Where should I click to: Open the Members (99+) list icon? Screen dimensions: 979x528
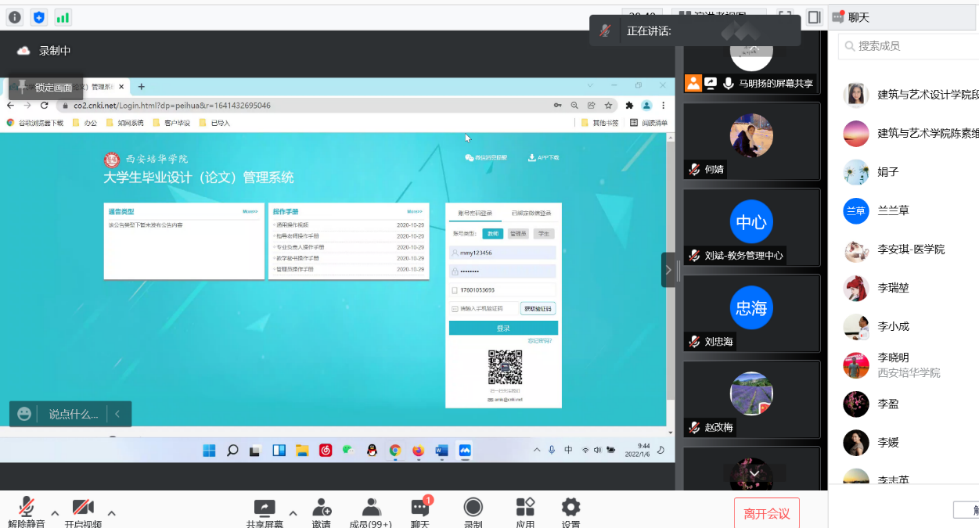(x=372, y=506)
